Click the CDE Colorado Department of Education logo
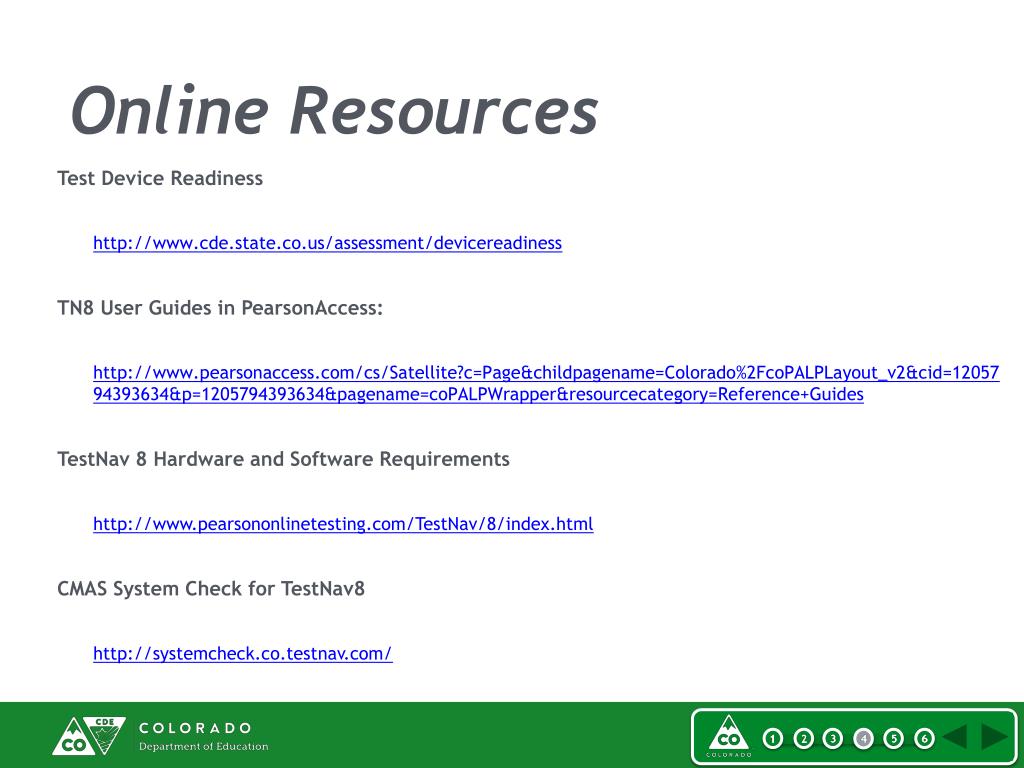 pyautogui.click(x=89, y=736)
